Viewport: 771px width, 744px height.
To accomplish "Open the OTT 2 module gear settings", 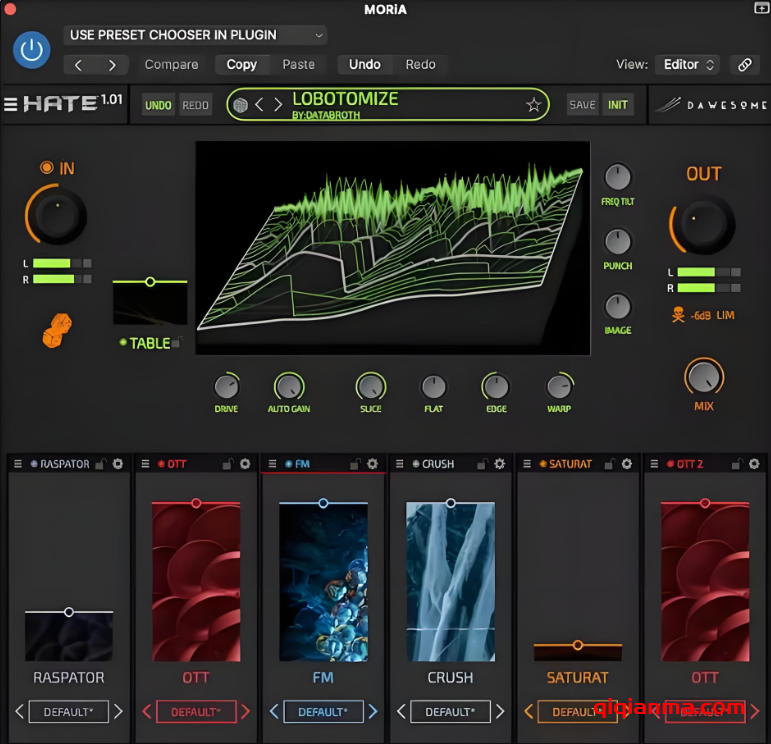I will [x=754, y=464].
